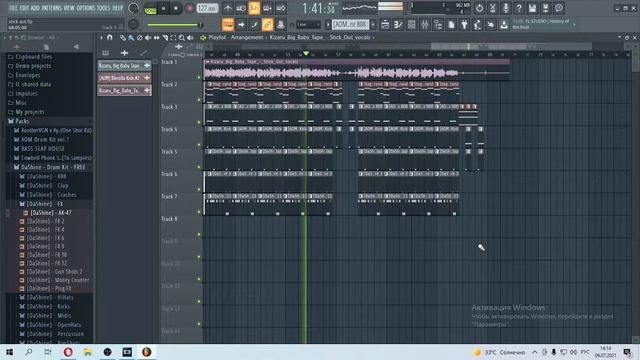Open the TOOLS menu

point(104,8)
